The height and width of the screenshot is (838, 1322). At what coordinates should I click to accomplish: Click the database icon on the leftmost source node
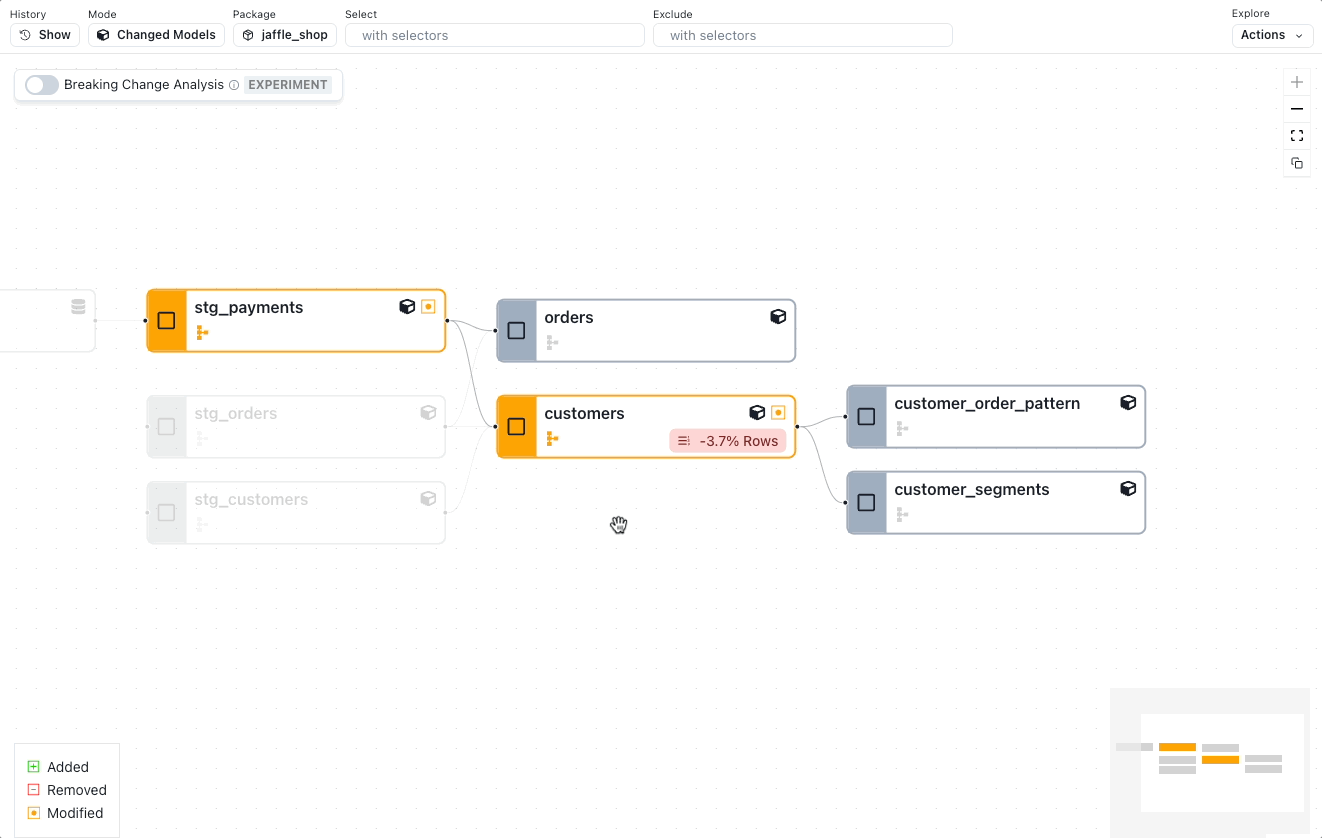[x=78, y=306]
